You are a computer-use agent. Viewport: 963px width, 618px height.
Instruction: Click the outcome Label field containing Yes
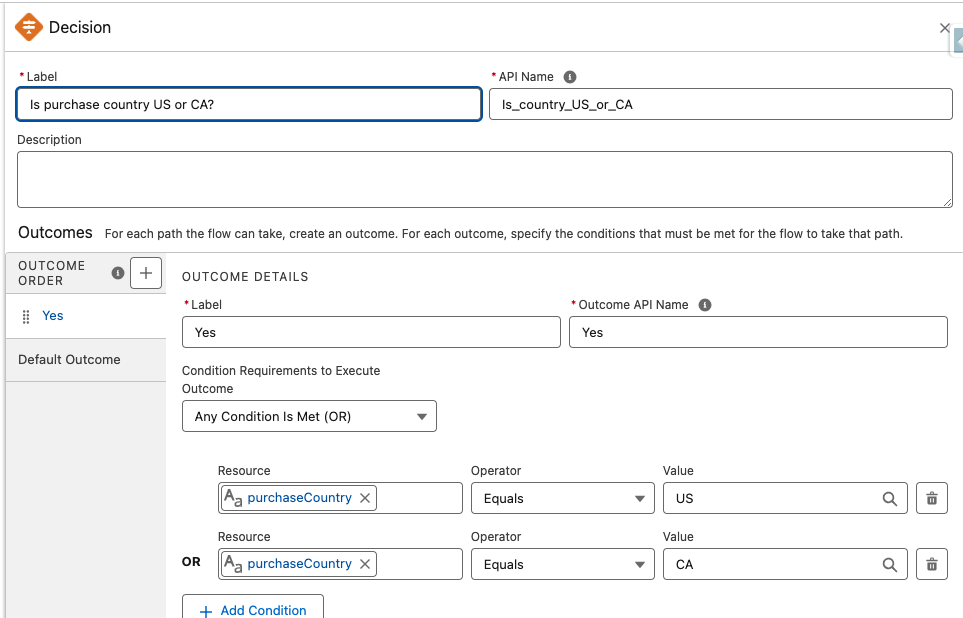click(371, 332)
